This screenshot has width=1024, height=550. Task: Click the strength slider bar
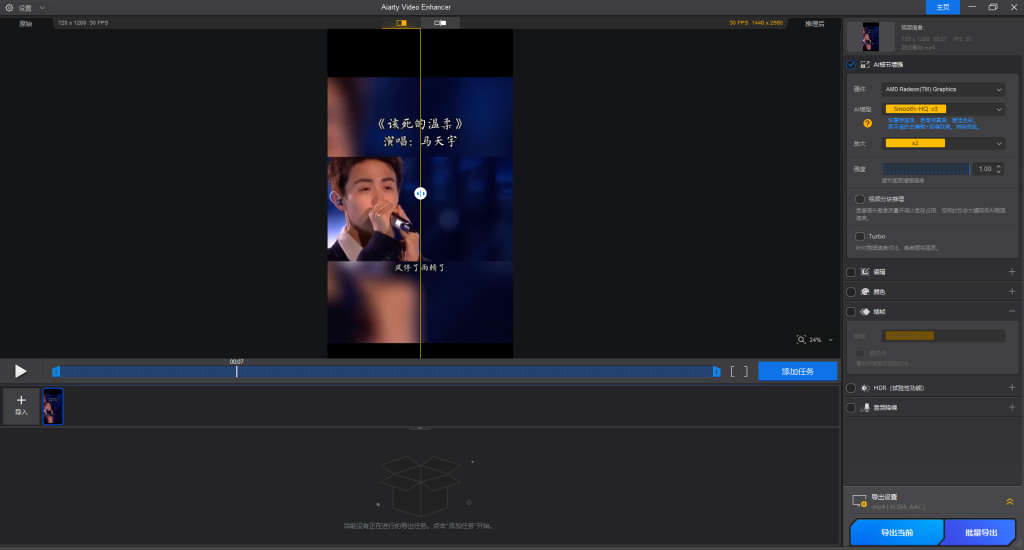[x=926, y=169]
